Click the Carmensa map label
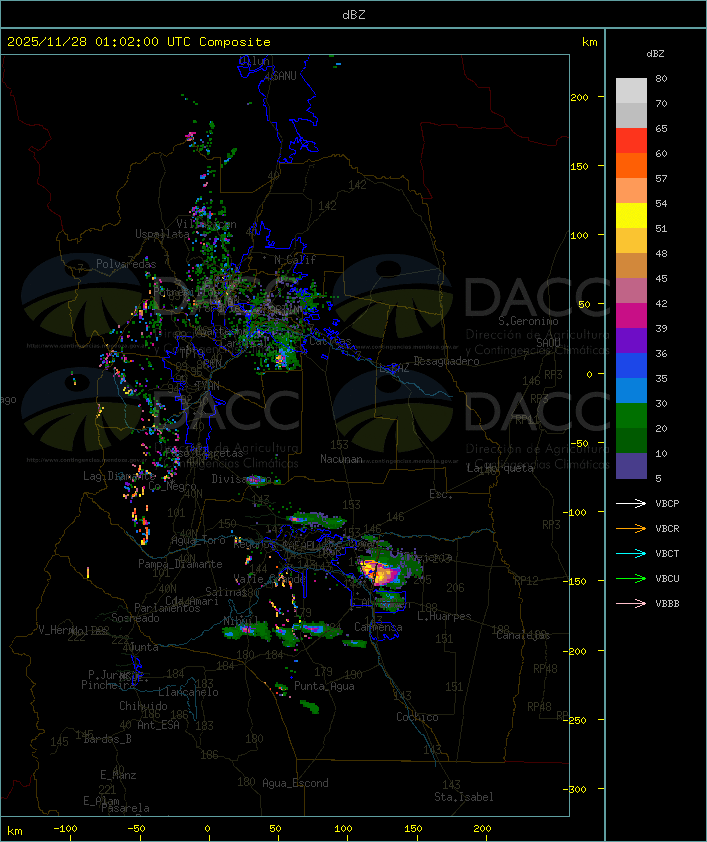Image resolution: width=707 pixels, height=842 pixels. click(378, 627)
